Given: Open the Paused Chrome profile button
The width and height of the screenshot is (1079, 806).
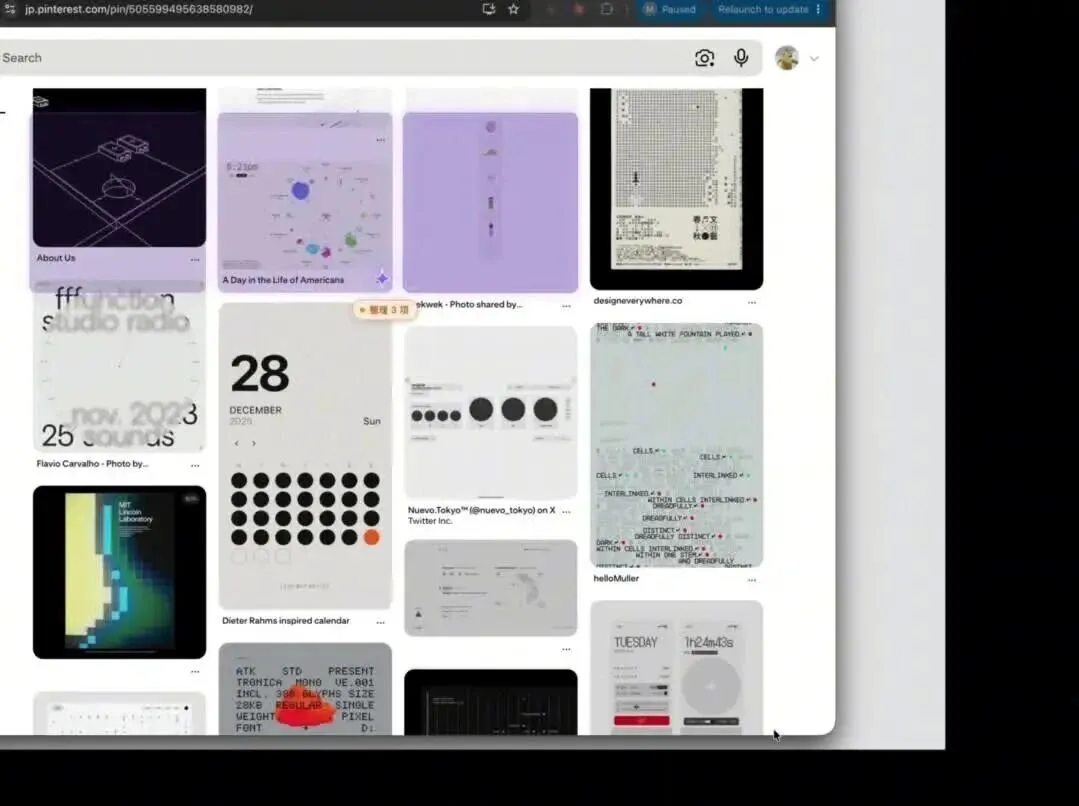Looking at the screenshot, I should [x=670, y=9].
